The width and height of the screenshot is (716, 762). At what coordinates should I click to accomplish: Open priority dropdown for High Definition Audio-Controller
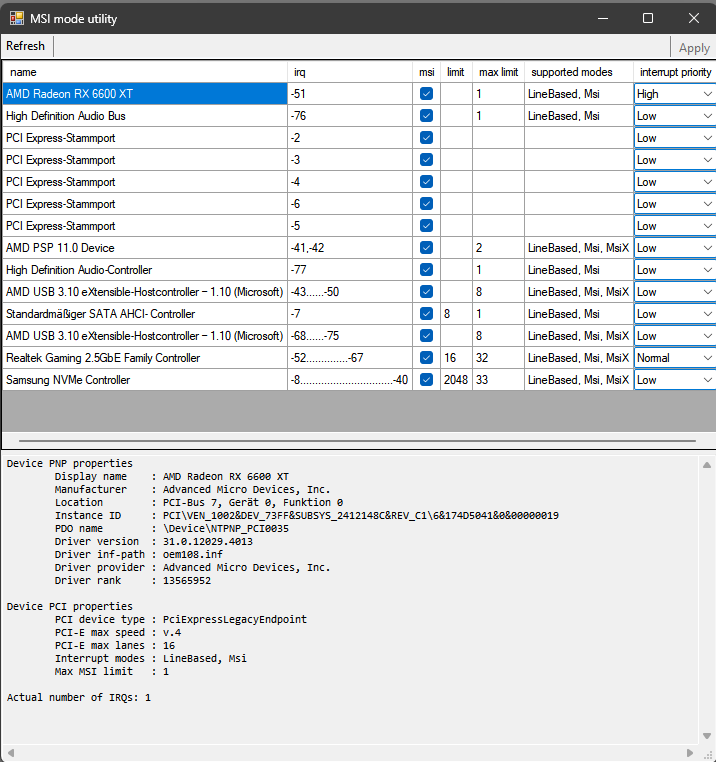coord(675,270)
